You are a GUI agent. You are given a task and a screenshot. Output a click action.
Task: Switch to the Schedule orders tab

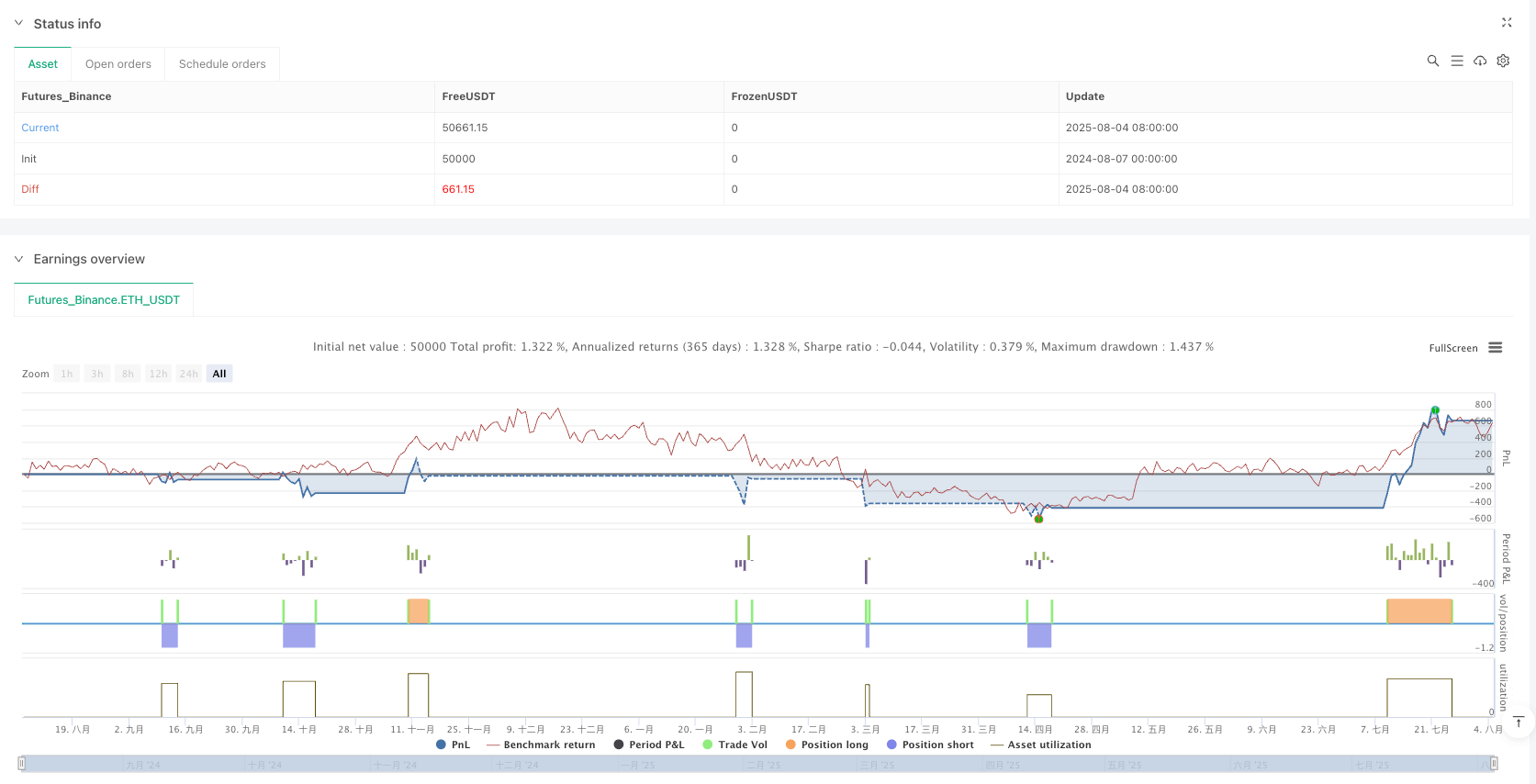click(x=222, y=64)
